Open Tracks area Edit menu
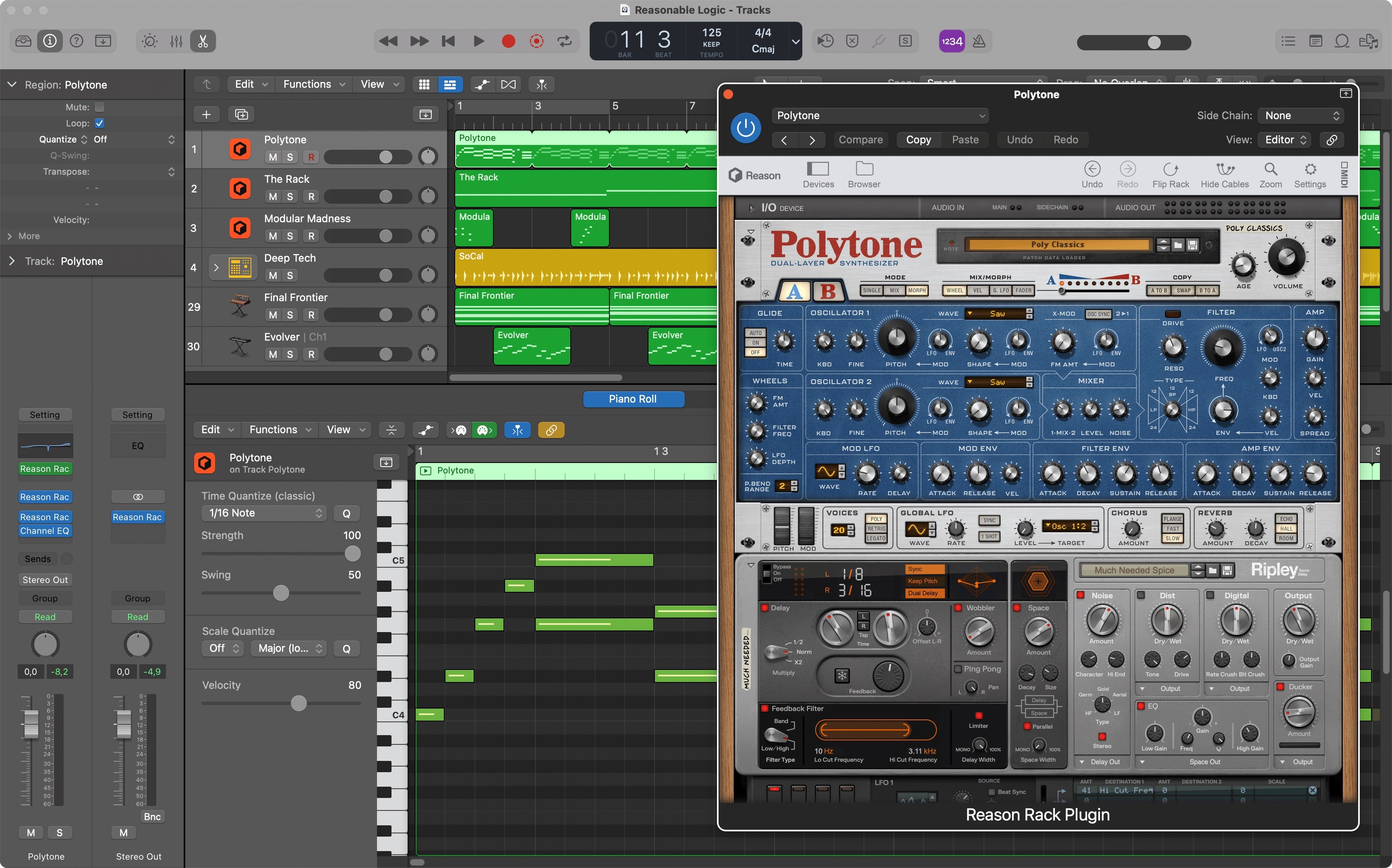 coord(251,85)
